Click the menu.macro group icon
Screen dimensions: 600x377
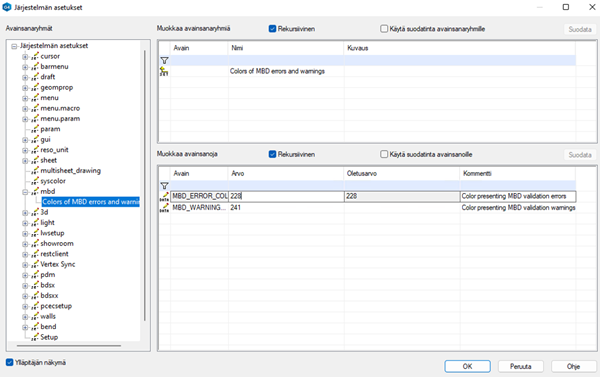click(35, 108)
